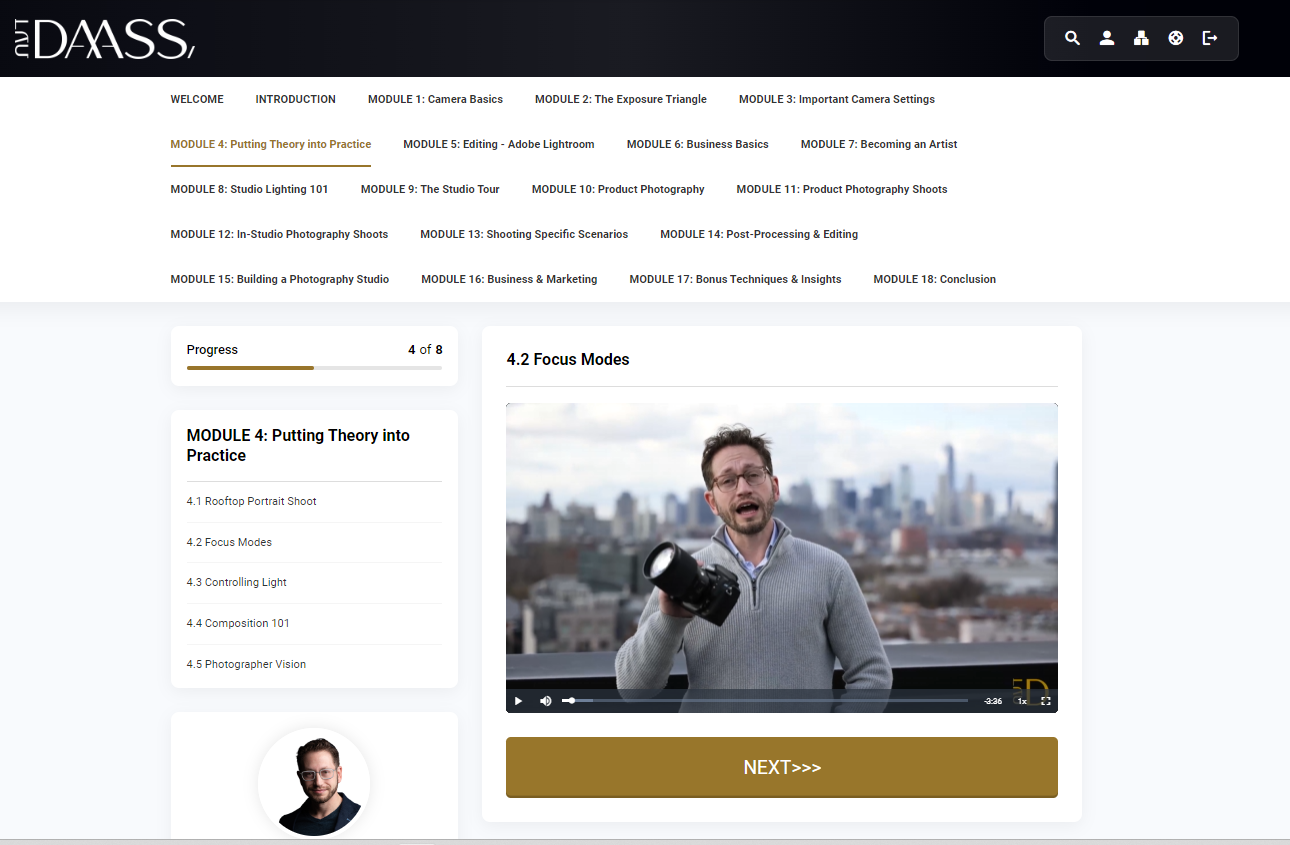Play the Focus Modes video

tap(518, 701)
